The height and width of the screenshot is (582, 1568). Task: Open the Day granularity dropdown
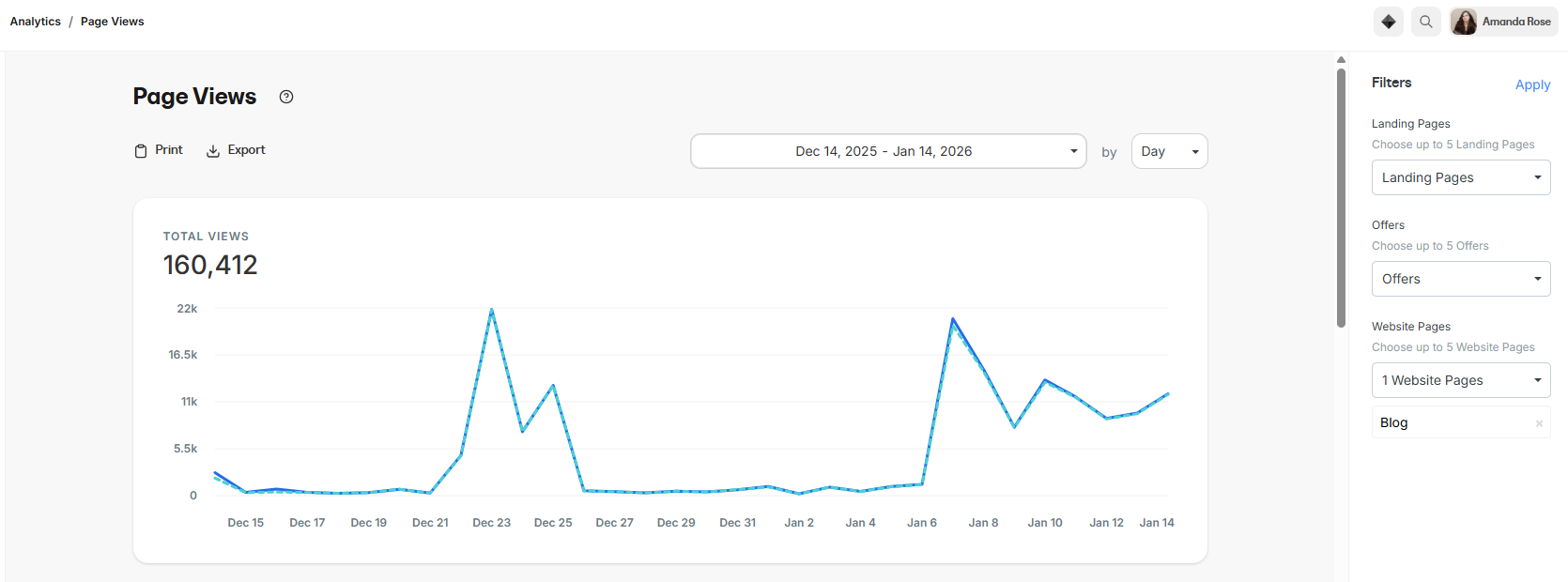coord(1170,151)
